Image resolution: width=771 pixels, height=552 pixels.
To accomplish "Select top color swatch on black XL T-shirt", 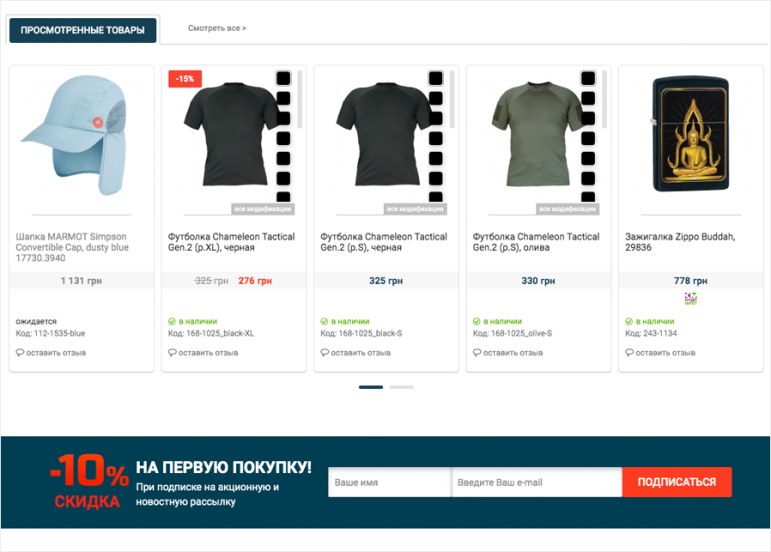I will 283,78.
